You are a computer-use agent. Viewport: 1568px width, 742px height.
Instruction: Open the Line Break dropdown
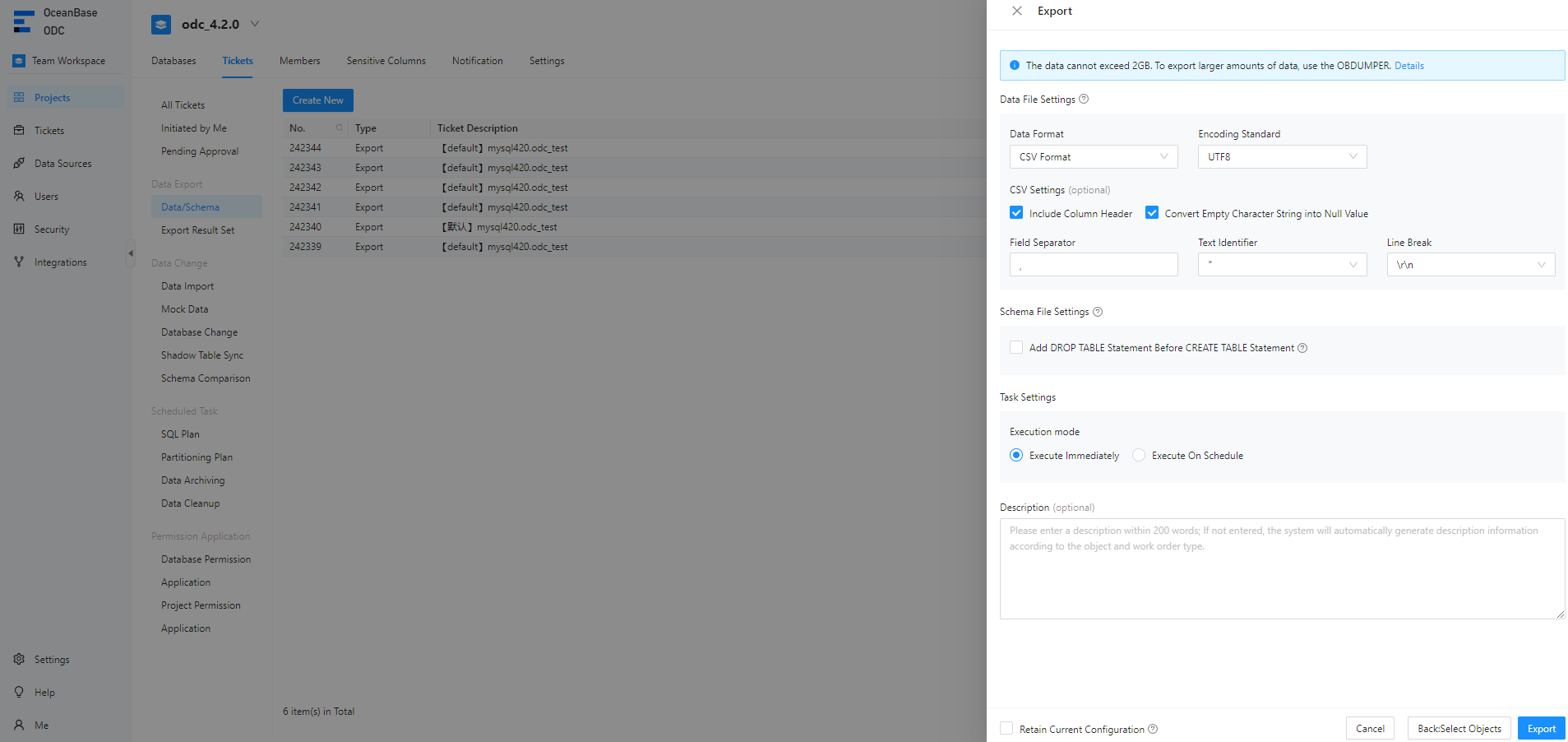pos(1470,265)
